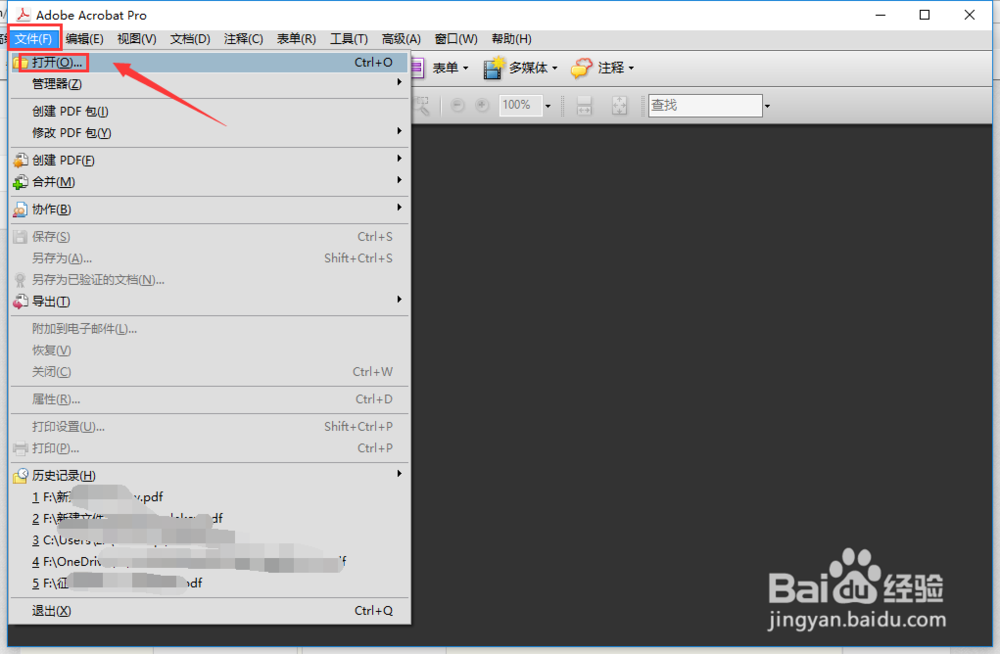Screen dimensions: 1000x654
Task: Click the disabled 保存(S) floppy icon
Action: pyautogui.click(x=20, y=237)
